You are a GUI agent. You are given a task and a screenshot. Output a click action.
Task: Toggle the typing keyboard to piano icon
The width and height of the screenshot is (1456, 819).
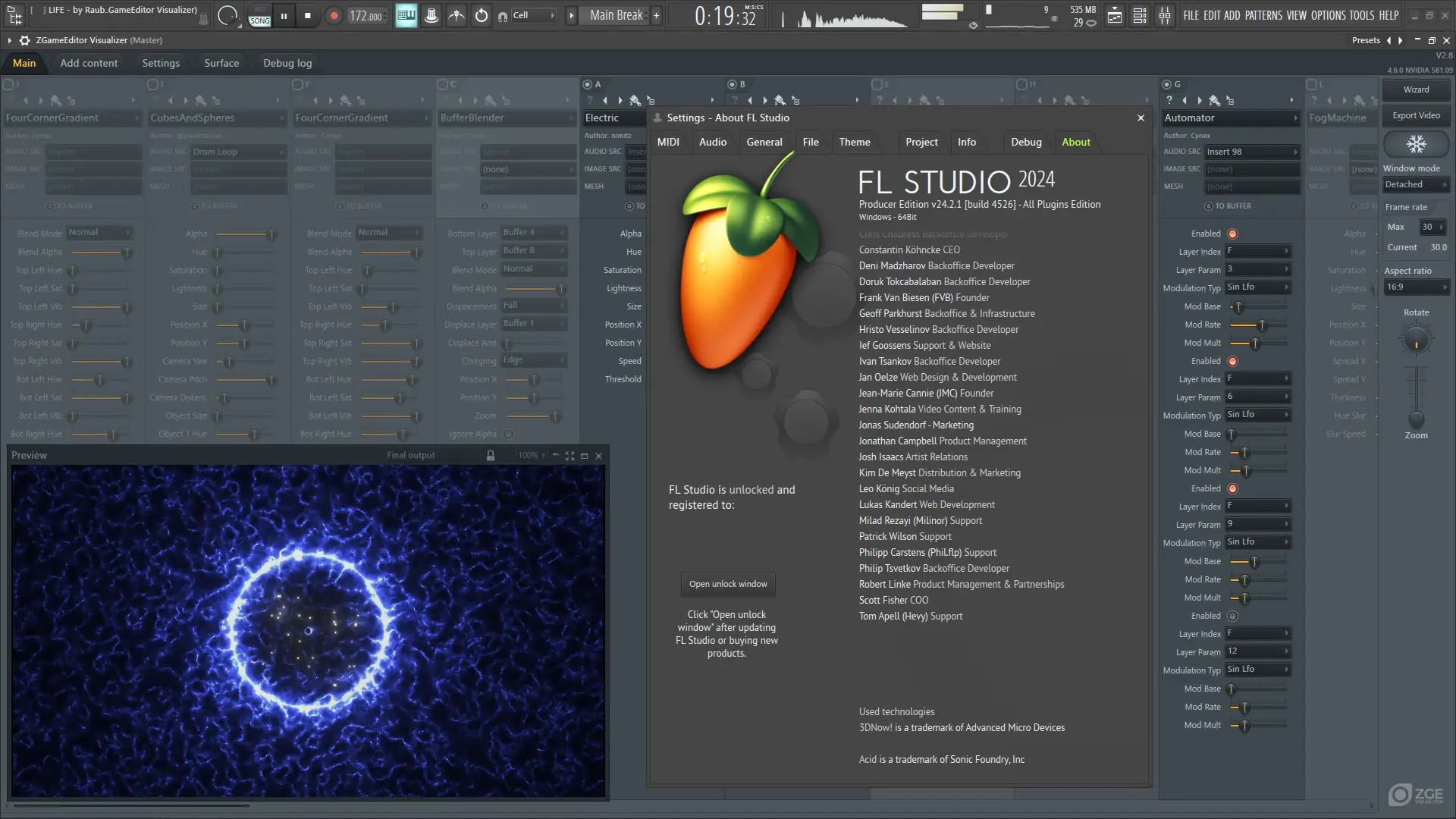(x=406, y=15)
